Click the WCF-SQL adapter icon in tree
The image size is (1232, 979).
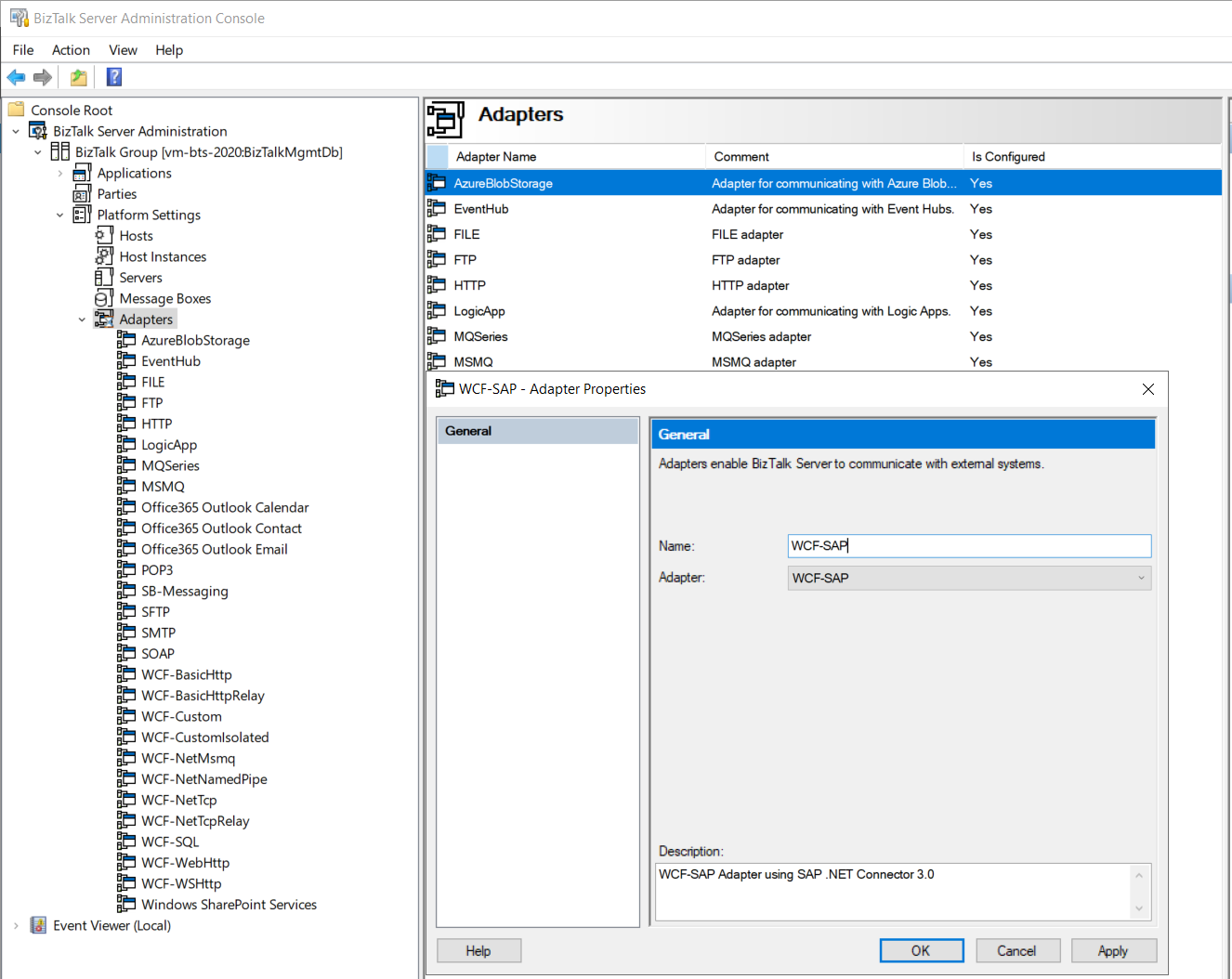click(126, 842)
